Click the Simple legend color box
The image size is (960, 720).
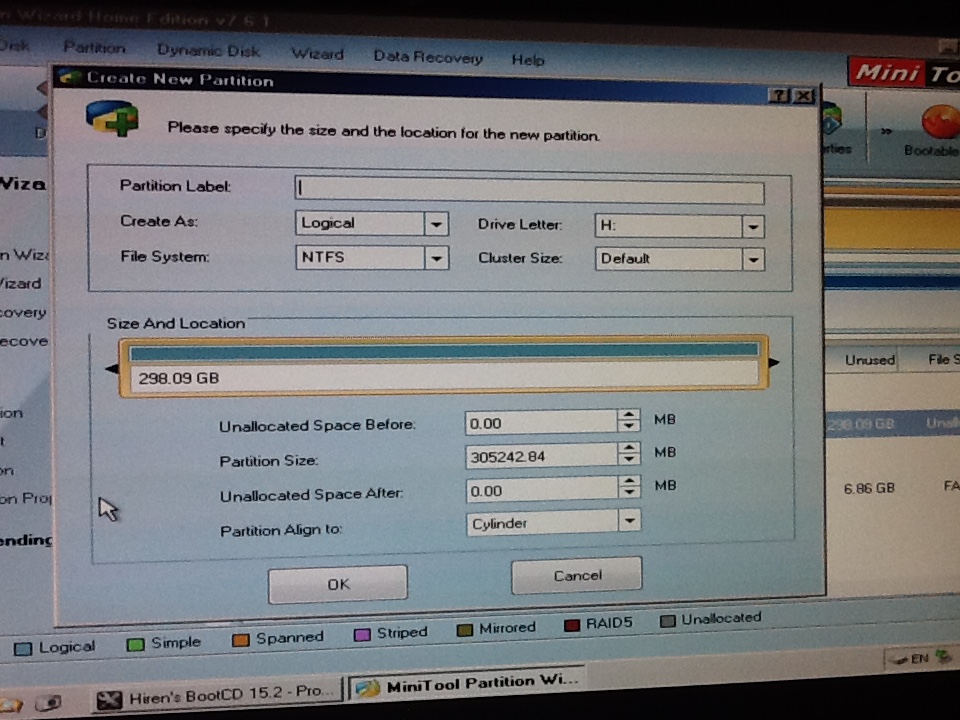[135, 644]
